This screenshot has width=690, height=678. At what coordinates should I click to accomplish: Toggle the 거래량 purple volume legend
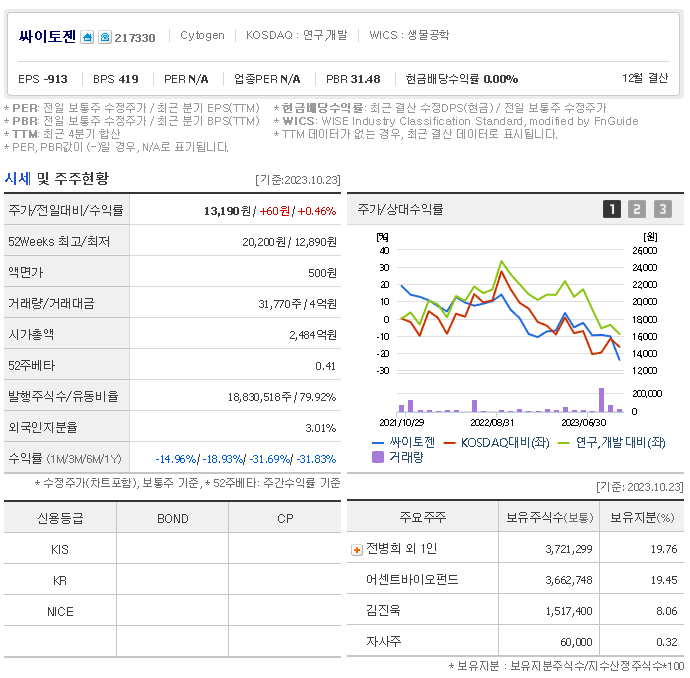point(397,457)
